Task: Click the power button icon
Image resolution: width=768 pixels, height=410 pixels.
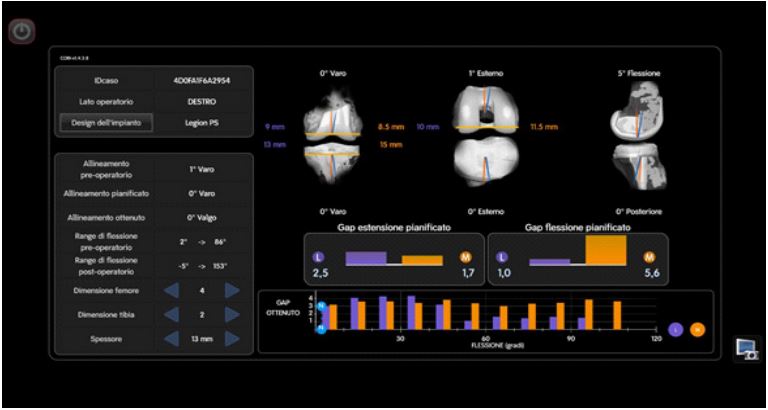Action: pos(22,31)
